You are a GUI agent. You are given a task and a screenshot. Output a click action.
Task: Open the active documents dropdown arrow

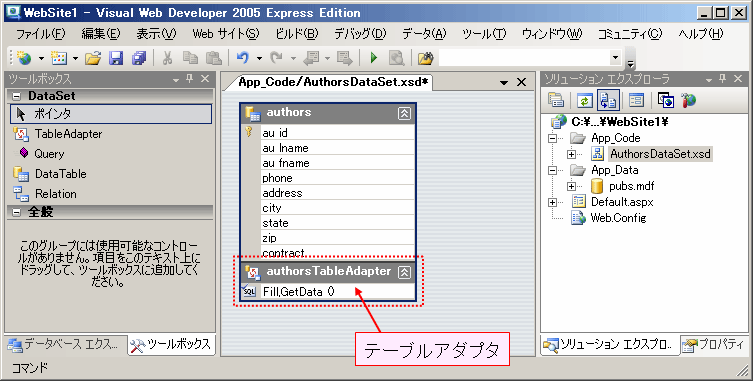coord(504,83)
